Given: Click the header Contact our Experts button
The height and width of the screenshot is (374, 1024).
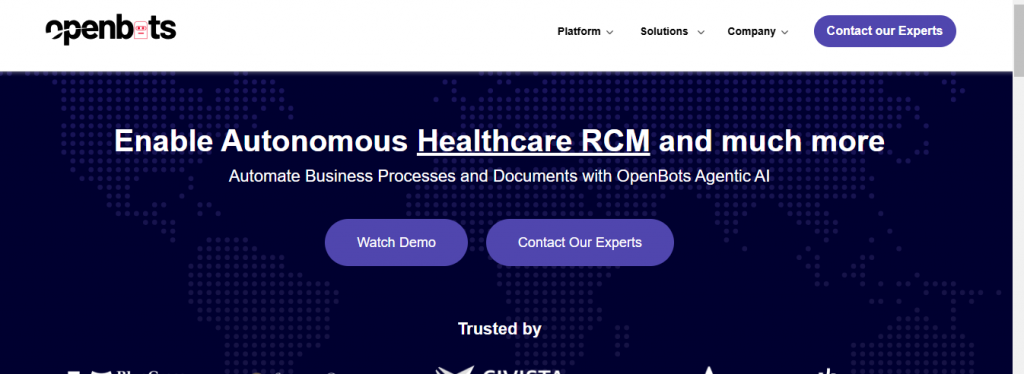Looking at the screenshot, I should [x=884, y=31].
